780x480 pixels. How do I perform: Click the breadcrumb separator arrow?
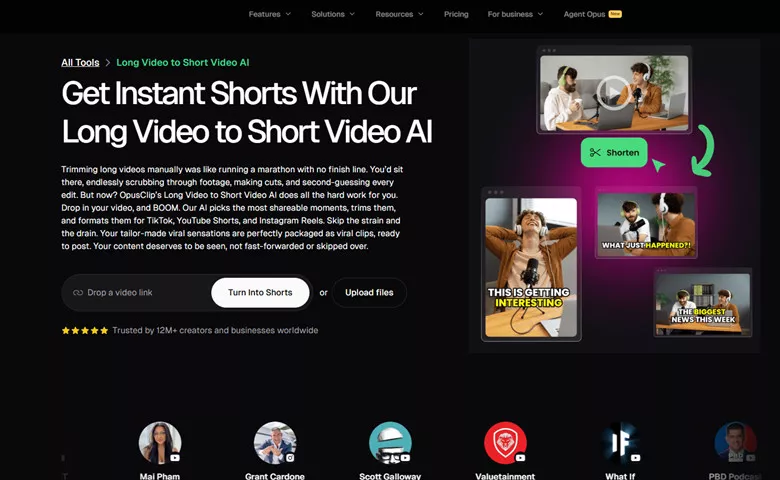coord(107,63)
